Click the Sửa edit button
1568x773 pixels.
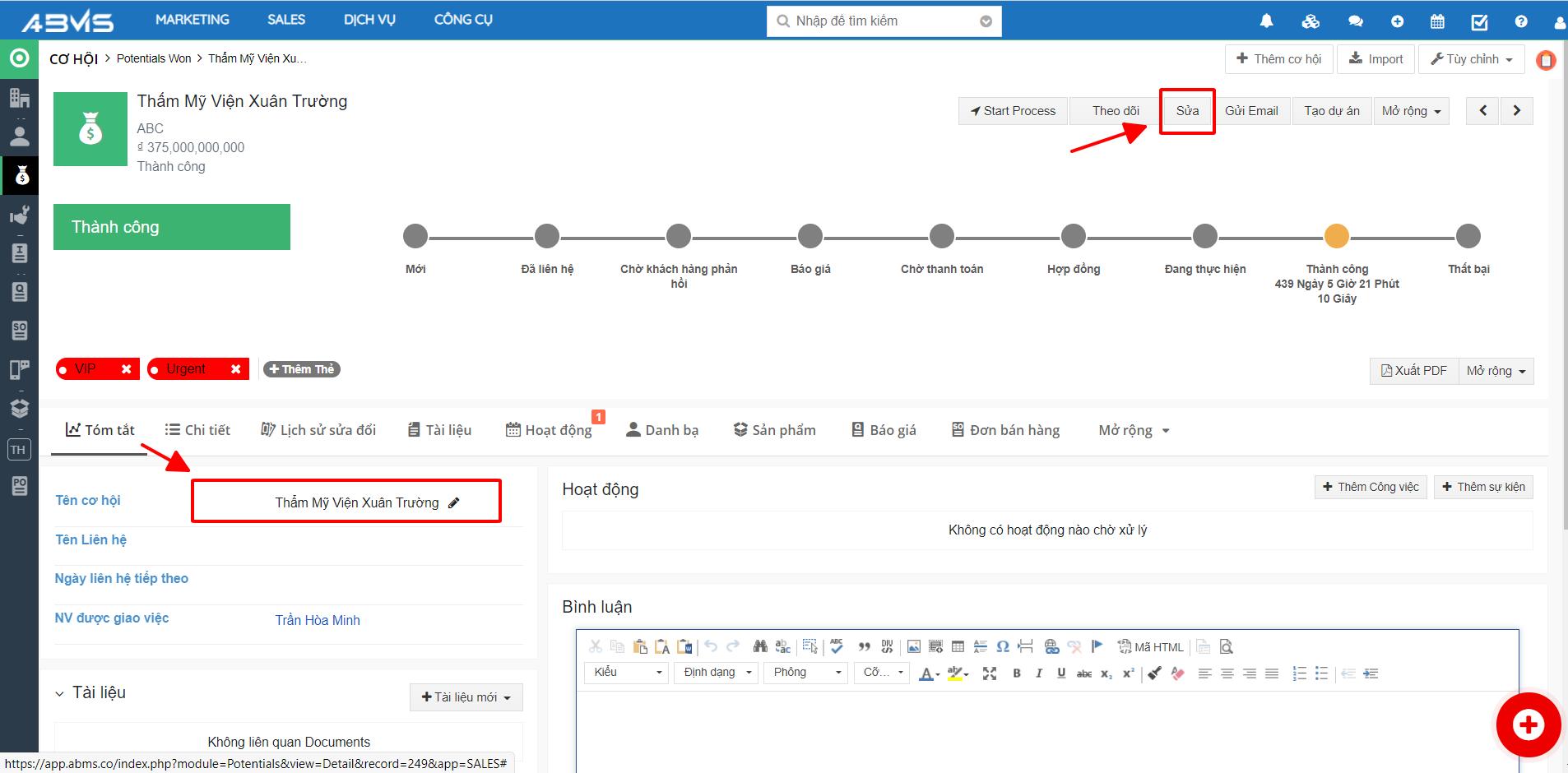click(x=1186, y=111)
